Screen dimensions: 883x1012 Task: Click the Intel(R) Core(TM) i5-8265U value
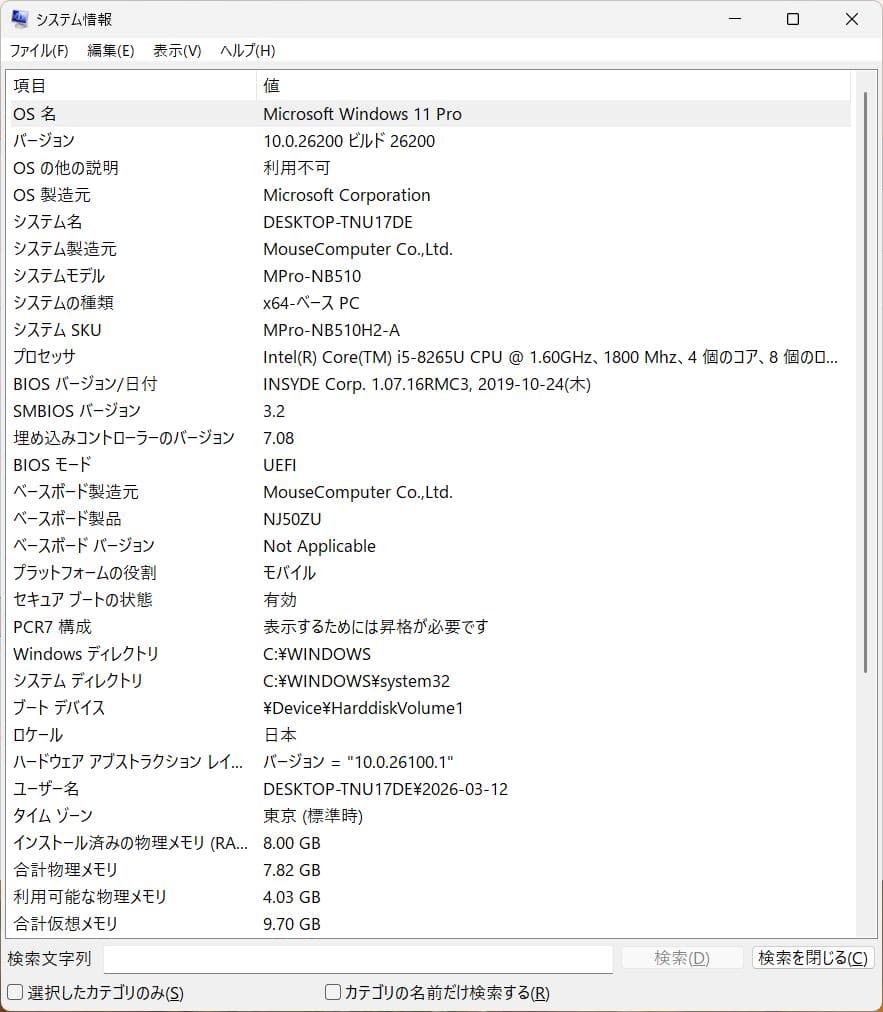click(551, 358)
